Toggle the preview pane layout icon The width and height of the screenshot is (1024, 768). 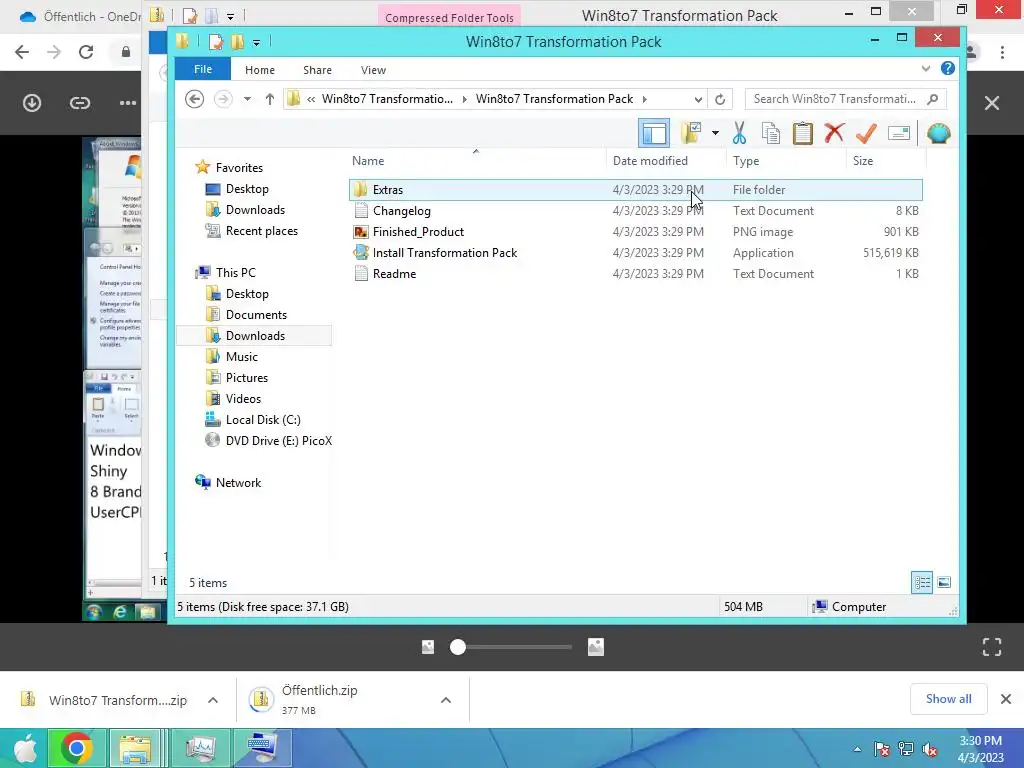point(654,133)
